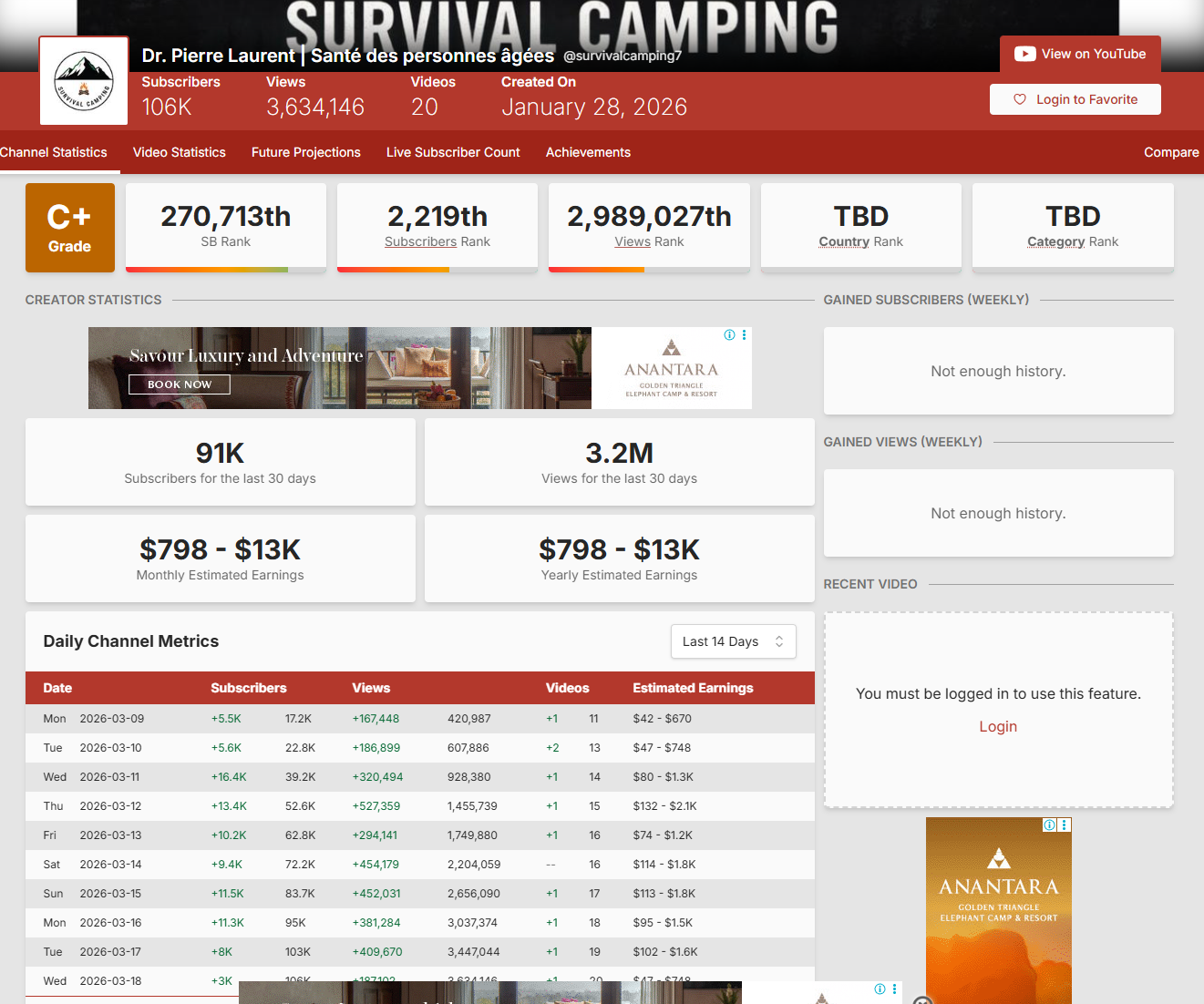Screen dimensions: 1204x1004
Task: Click BOOK NOW on the Anantara banner ad
Action: pyautogui.click(x=180, y=384)
